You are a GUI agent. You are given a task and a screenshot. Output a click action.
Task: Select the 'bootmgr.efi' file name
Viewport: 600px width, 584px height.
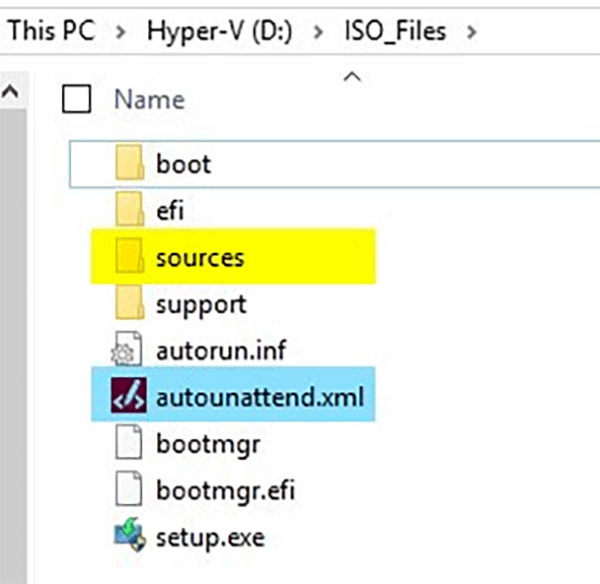pyautogui.click(x=226, y=491)
